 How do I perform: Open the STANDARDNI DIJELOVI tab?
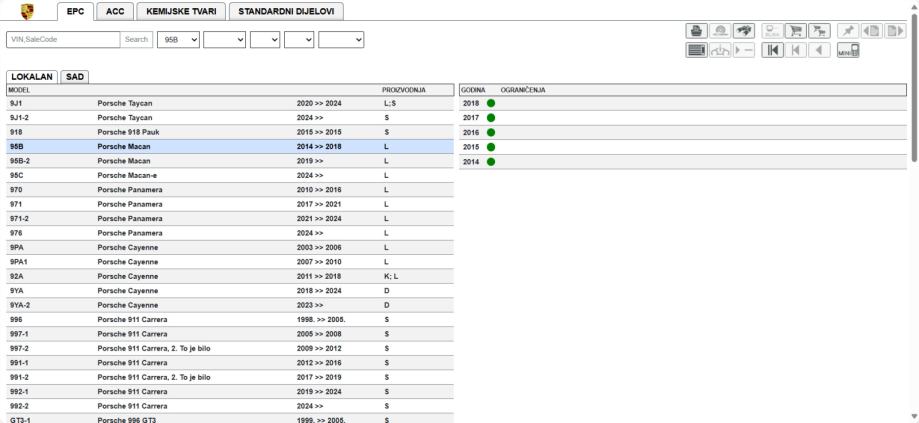tap(287, 11)
